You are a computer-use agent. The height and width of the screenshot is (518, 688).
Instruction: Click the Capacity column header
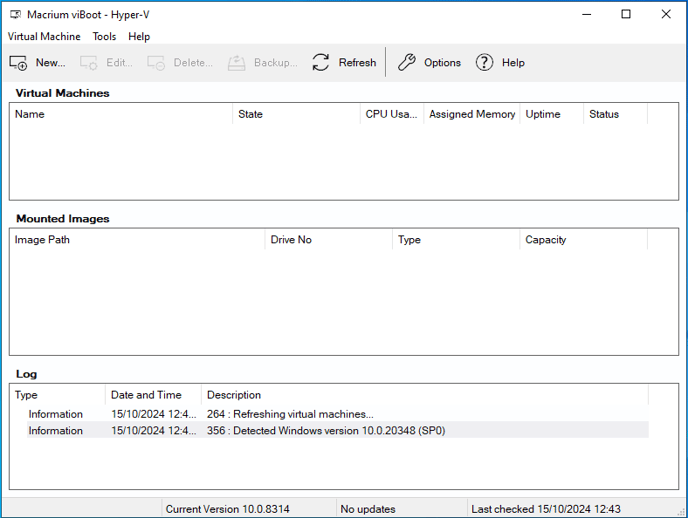click(584, 239)
